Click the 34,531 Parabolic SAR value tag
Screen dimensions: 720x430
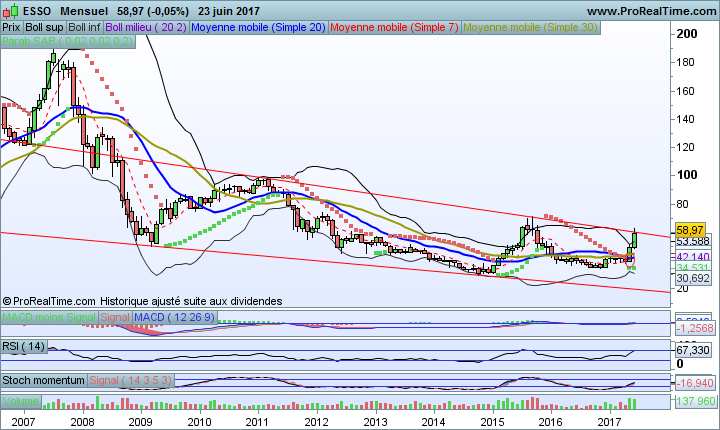(x=693, y=267)
